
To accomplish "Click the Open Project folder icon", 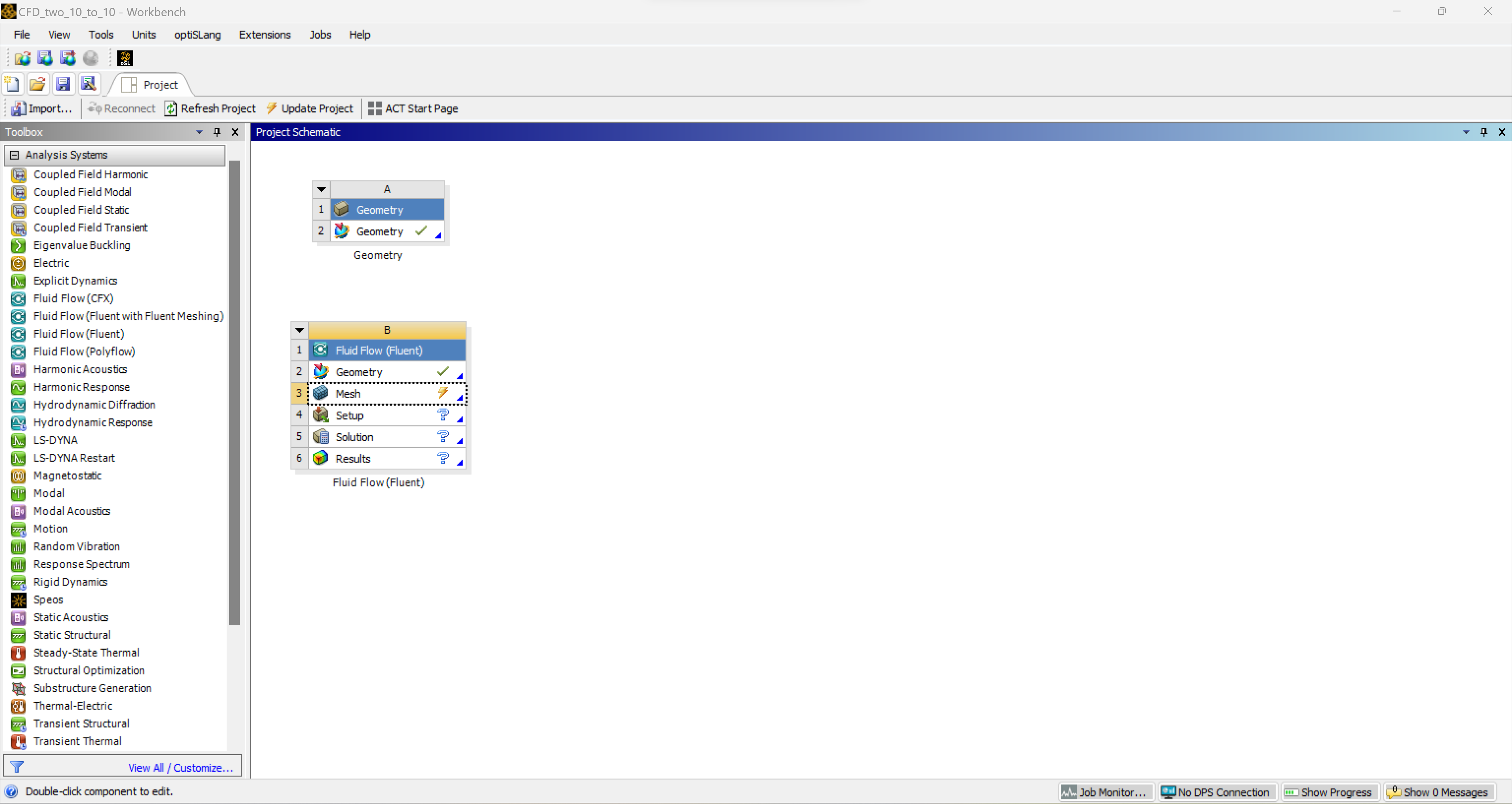I will [x=37, y=85].
